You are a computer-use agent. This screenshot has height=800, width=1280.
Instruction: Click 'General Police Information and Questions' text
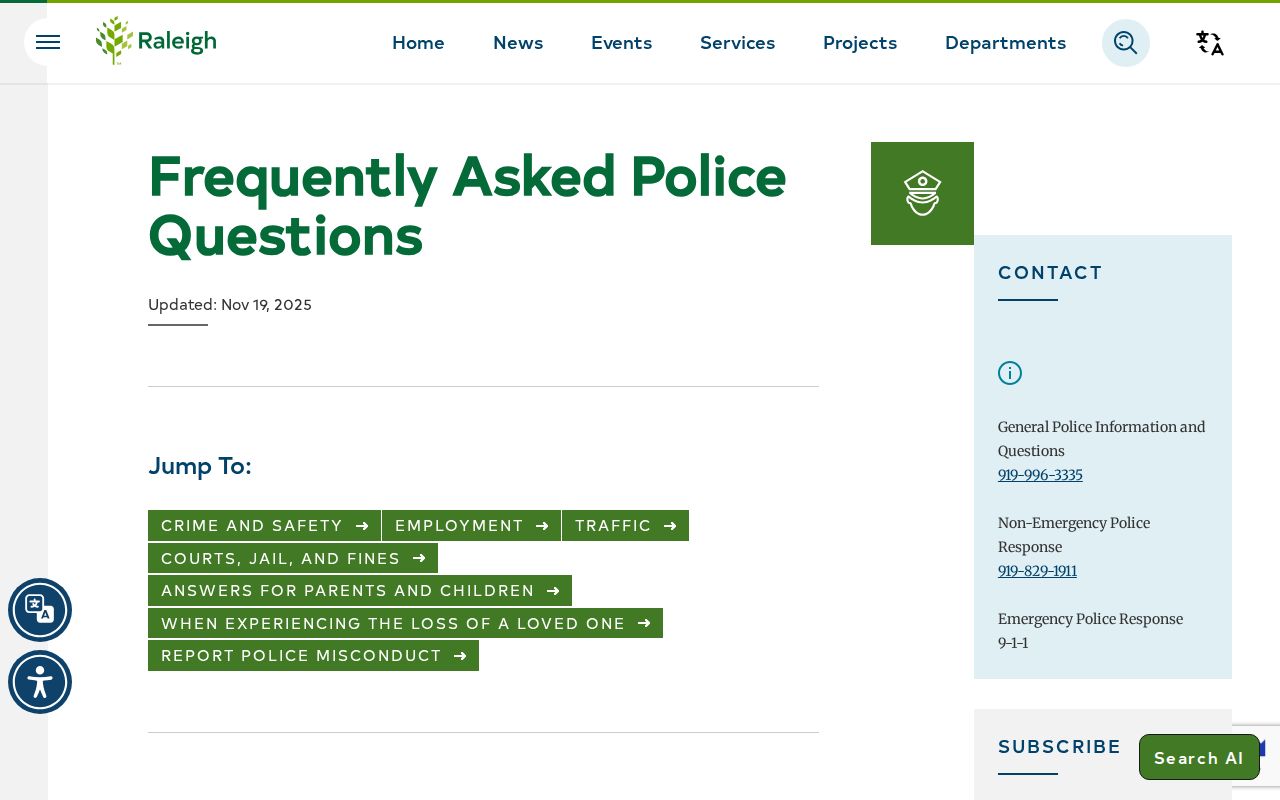(x=1102, y=439)
